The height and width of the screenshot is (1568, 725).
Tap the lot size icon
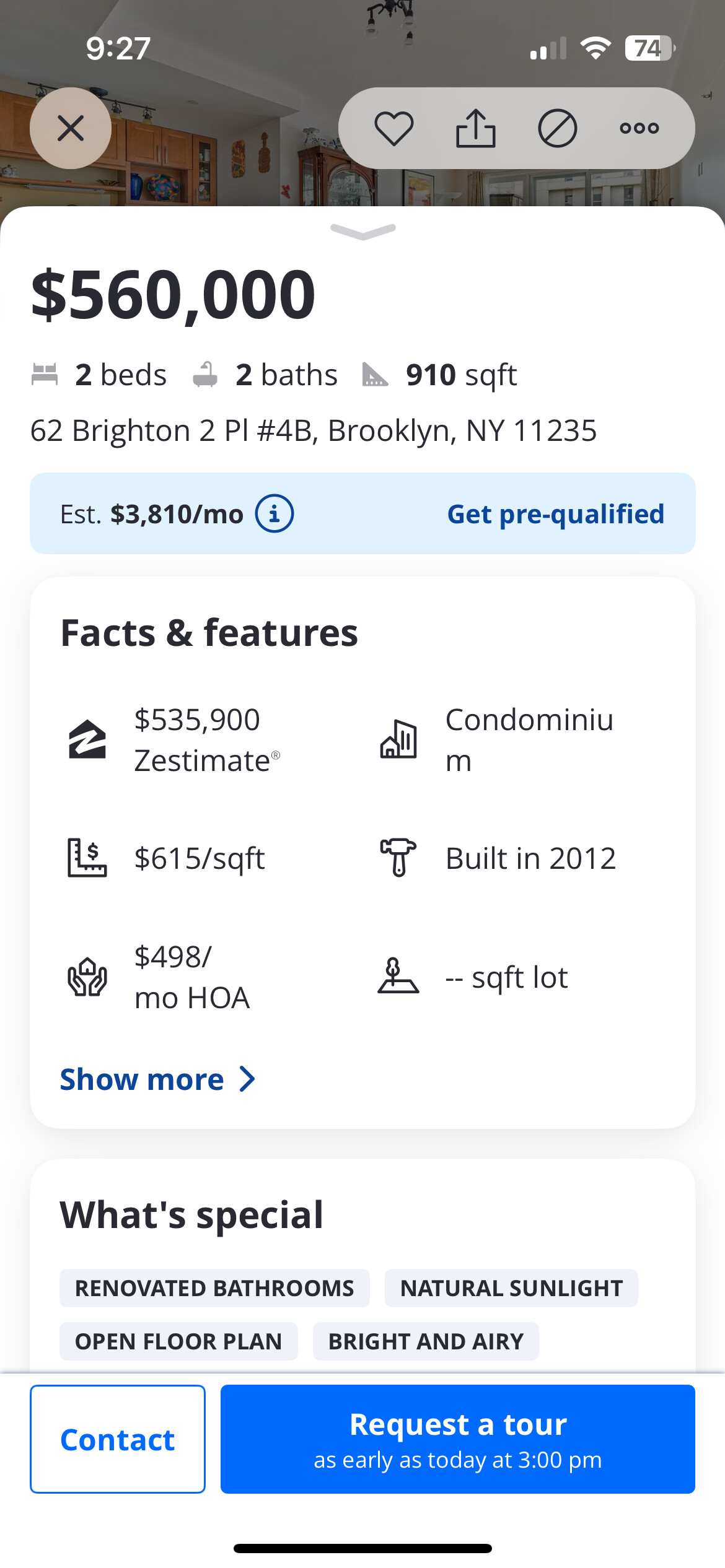[398, 977]
